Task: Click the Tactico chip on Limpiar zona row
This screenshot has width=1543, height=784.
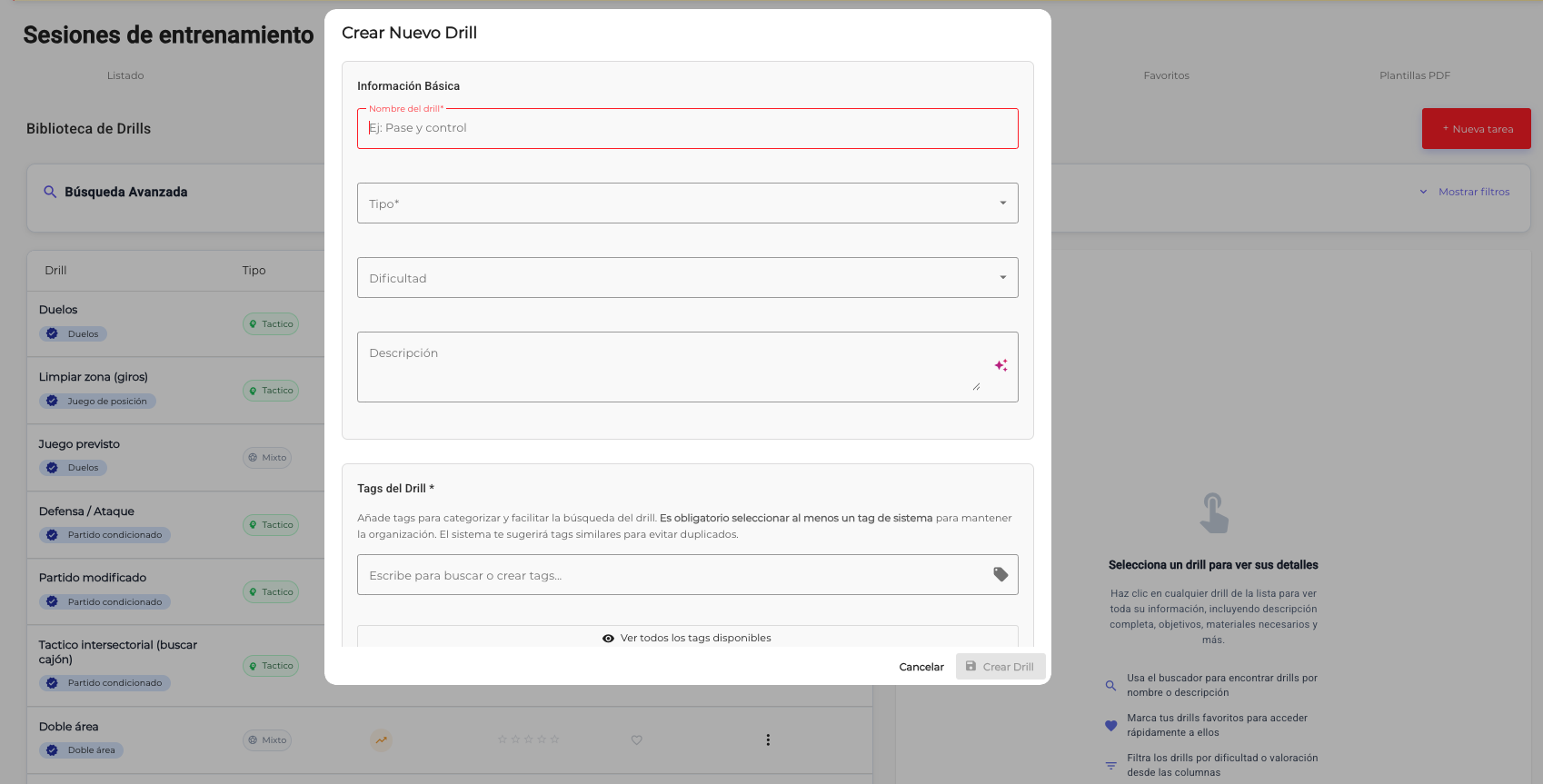Action: [x=271, y=391]
